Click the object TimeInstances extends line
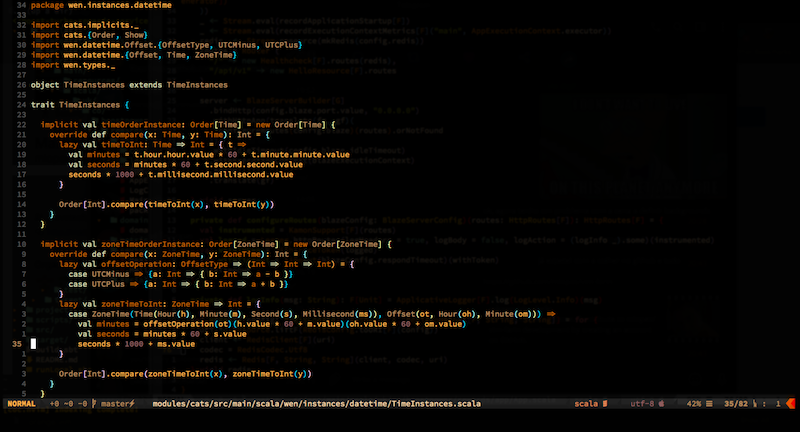 pyautogui.click(x=129, y=85)
